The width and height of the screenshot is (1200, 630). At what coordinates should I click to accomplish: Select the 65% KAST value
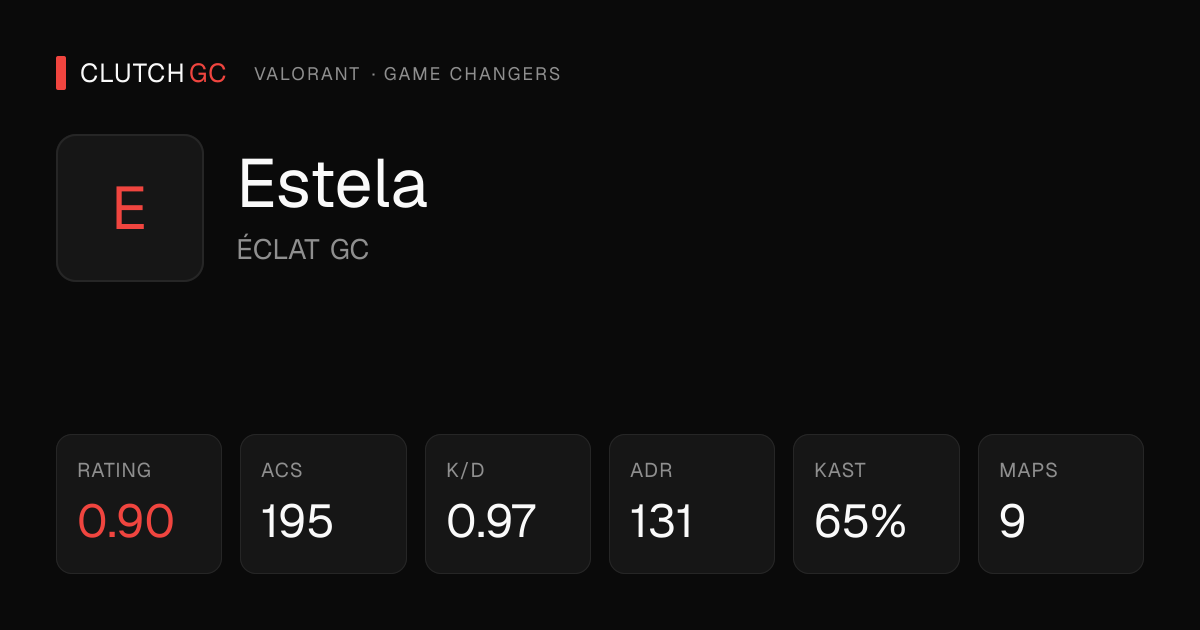pyautogui.click(x=861, y=521)
